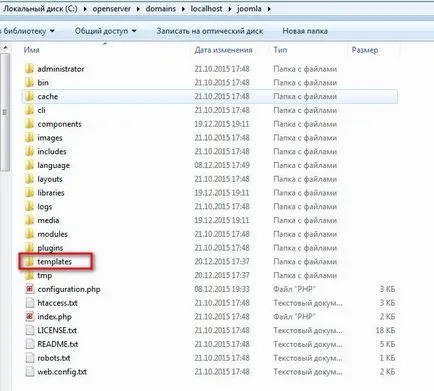Click the vertical scrollbar thumb

click(x=5, y=113)
